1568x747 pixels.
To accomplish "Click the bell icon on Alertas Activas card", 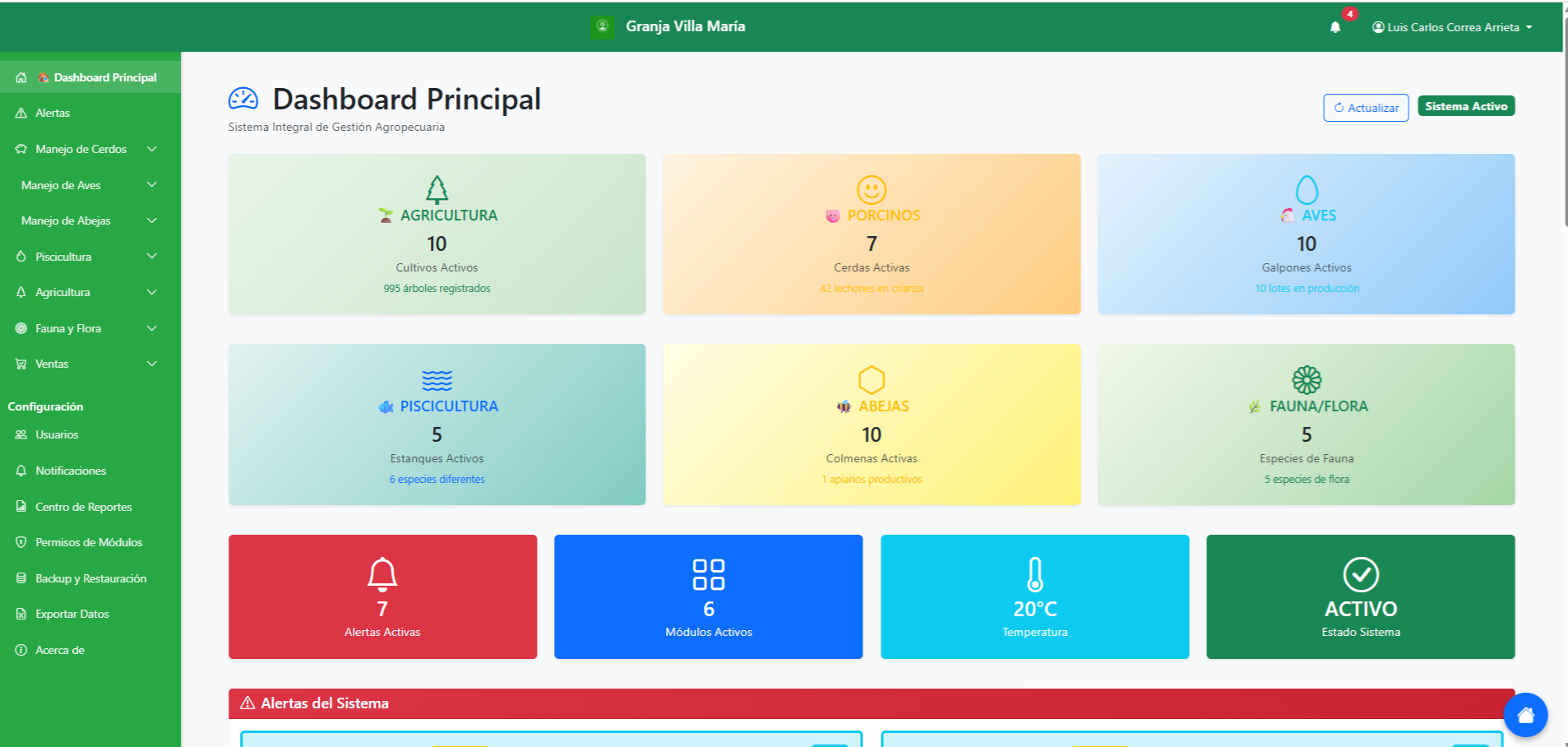I will click(x=382, y=574).
